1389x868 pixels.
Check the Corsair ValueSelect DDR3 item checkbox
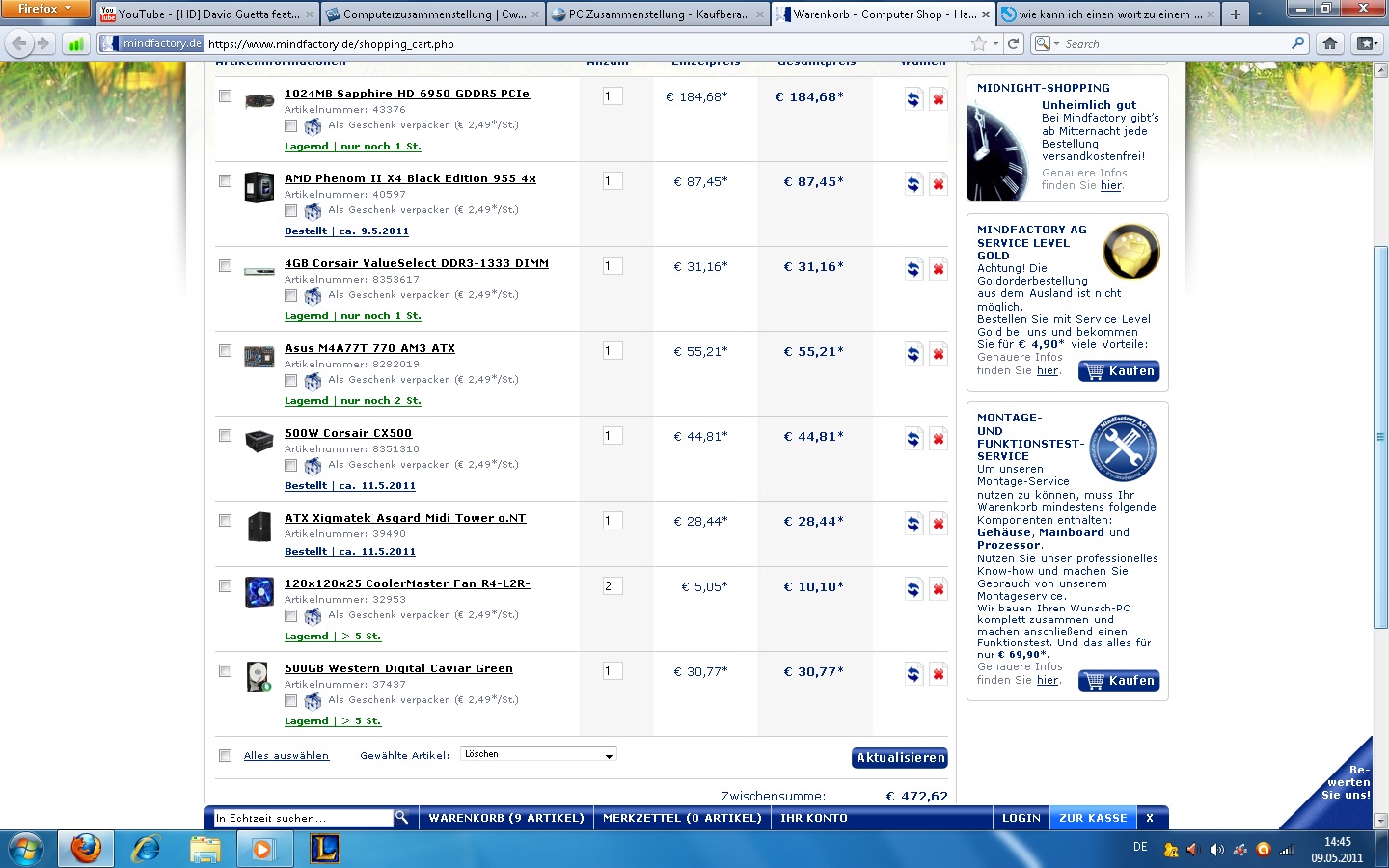tap(225, 265)
